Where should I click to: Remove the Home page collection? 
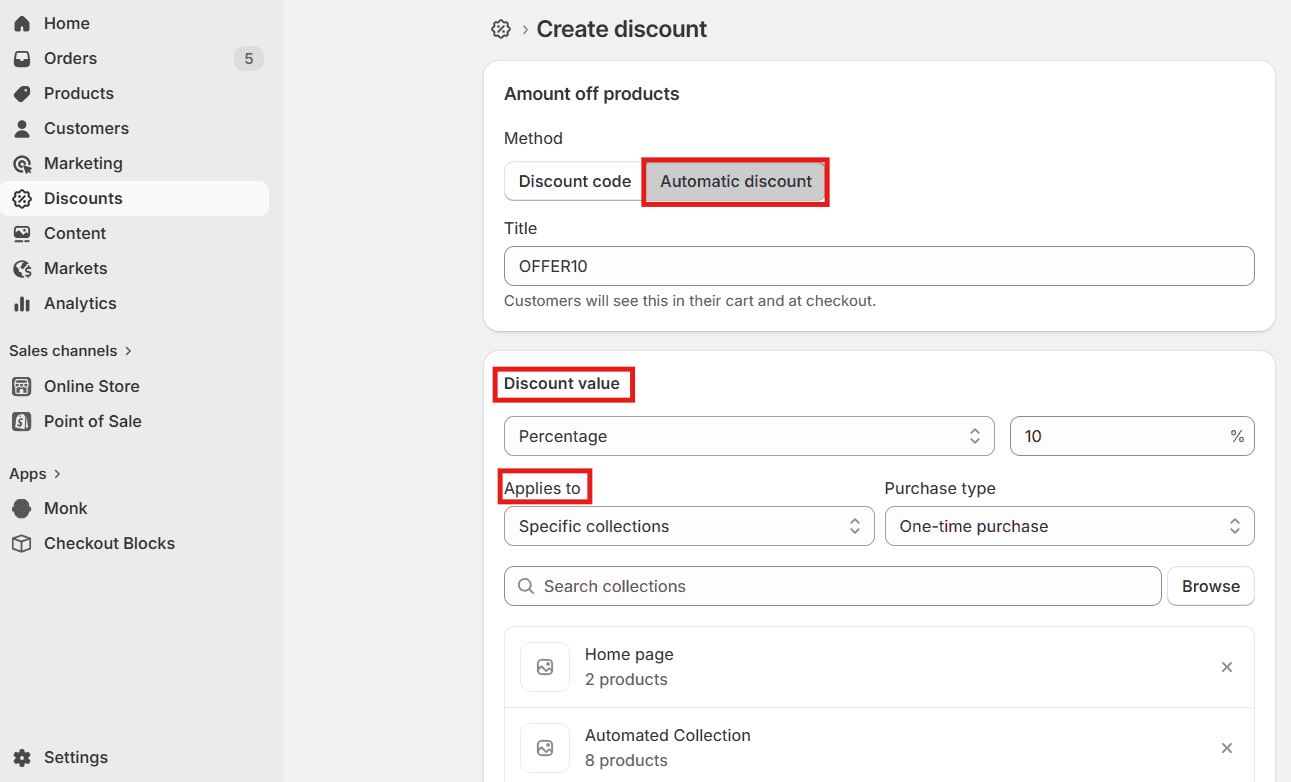tap(1227, 667)
